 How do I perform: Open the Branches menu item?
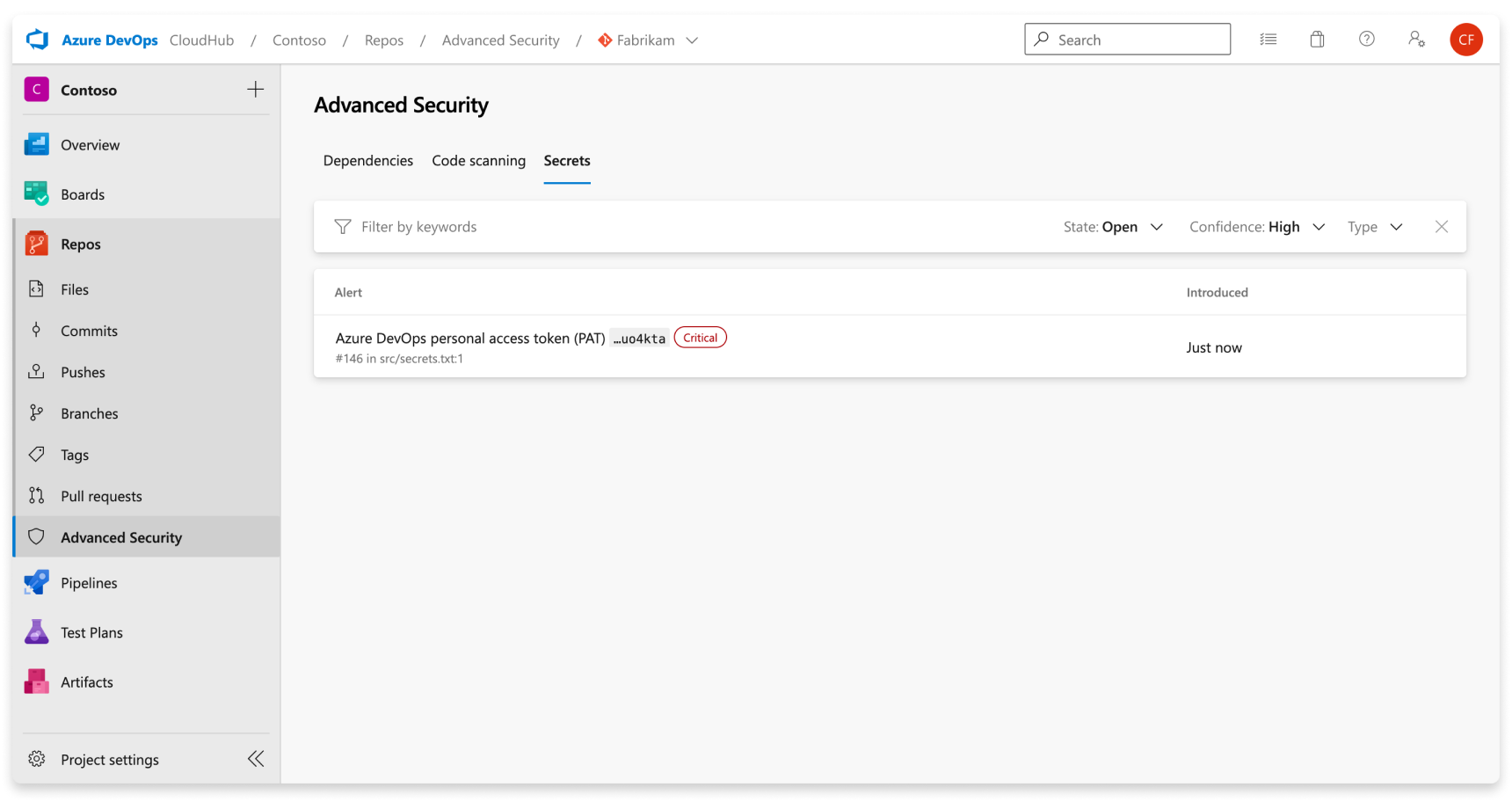147,413
